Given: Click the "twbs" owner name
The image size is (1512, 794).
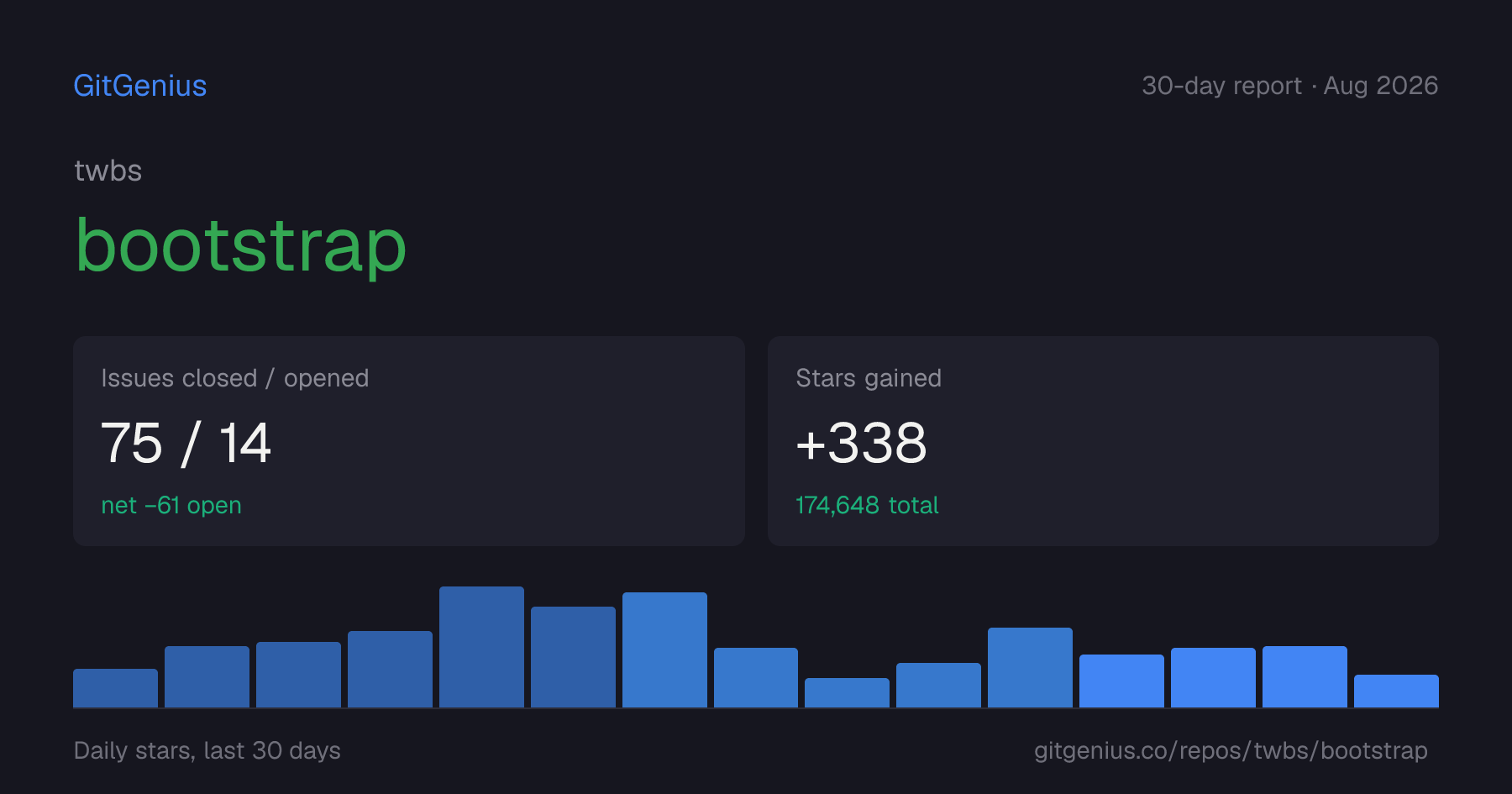Looking at the screenshot, I should point(108,171).
